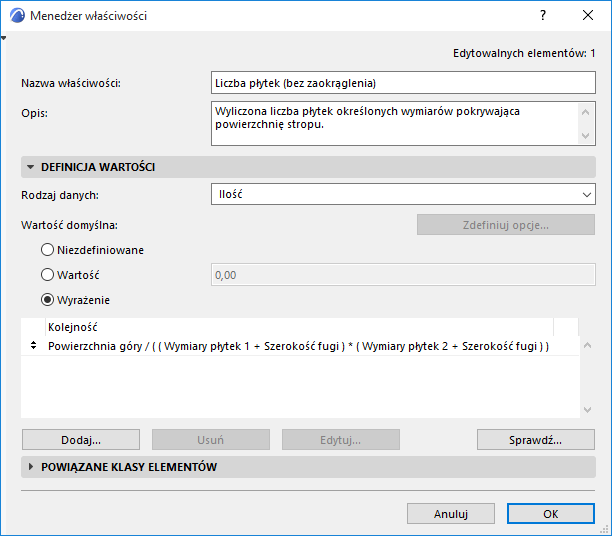
Task: Select the Wartość radio option
Action: click(x=47, y=275)
